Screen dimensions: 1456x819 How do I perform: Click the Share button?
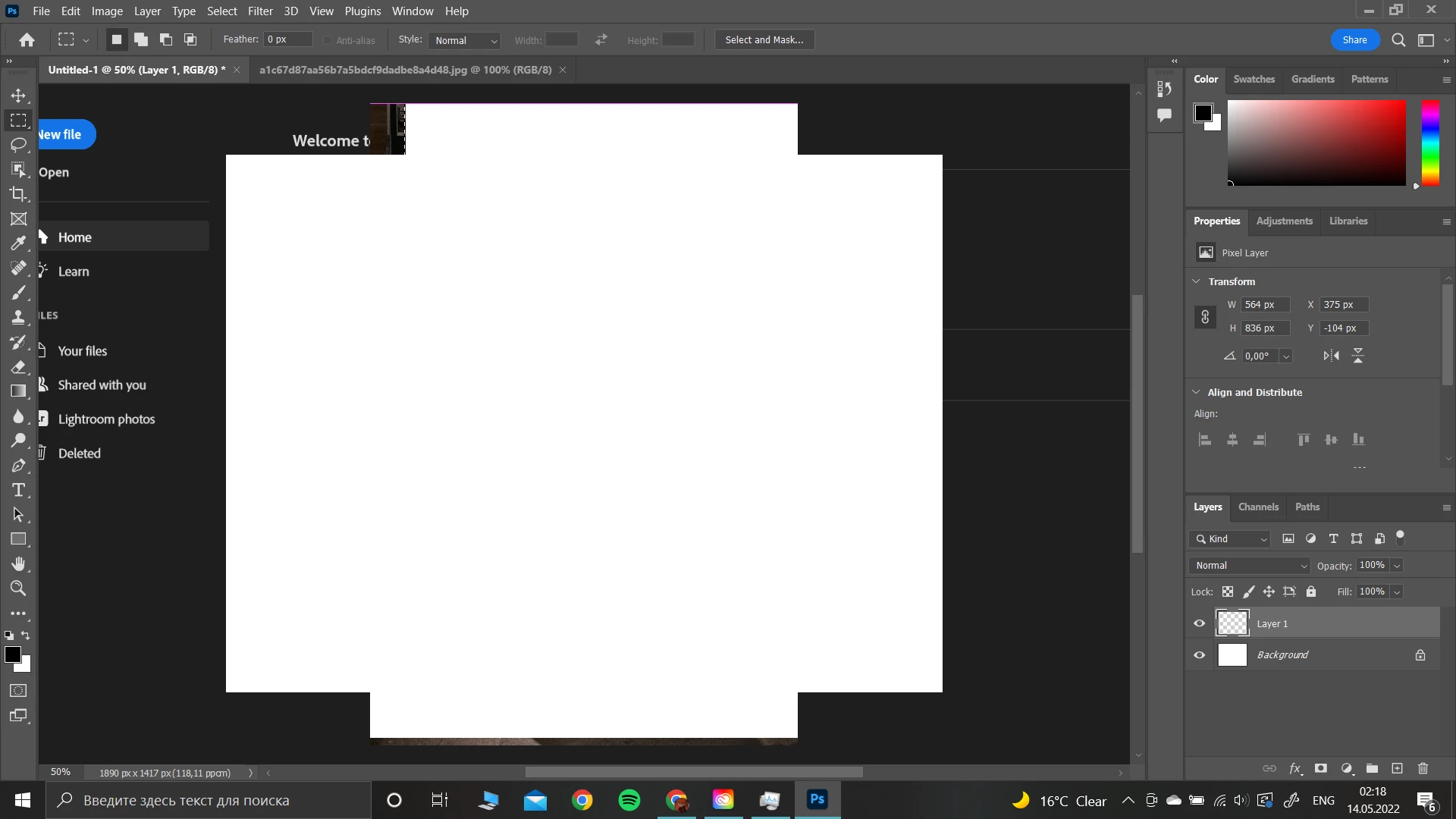tap(1354, 40)
